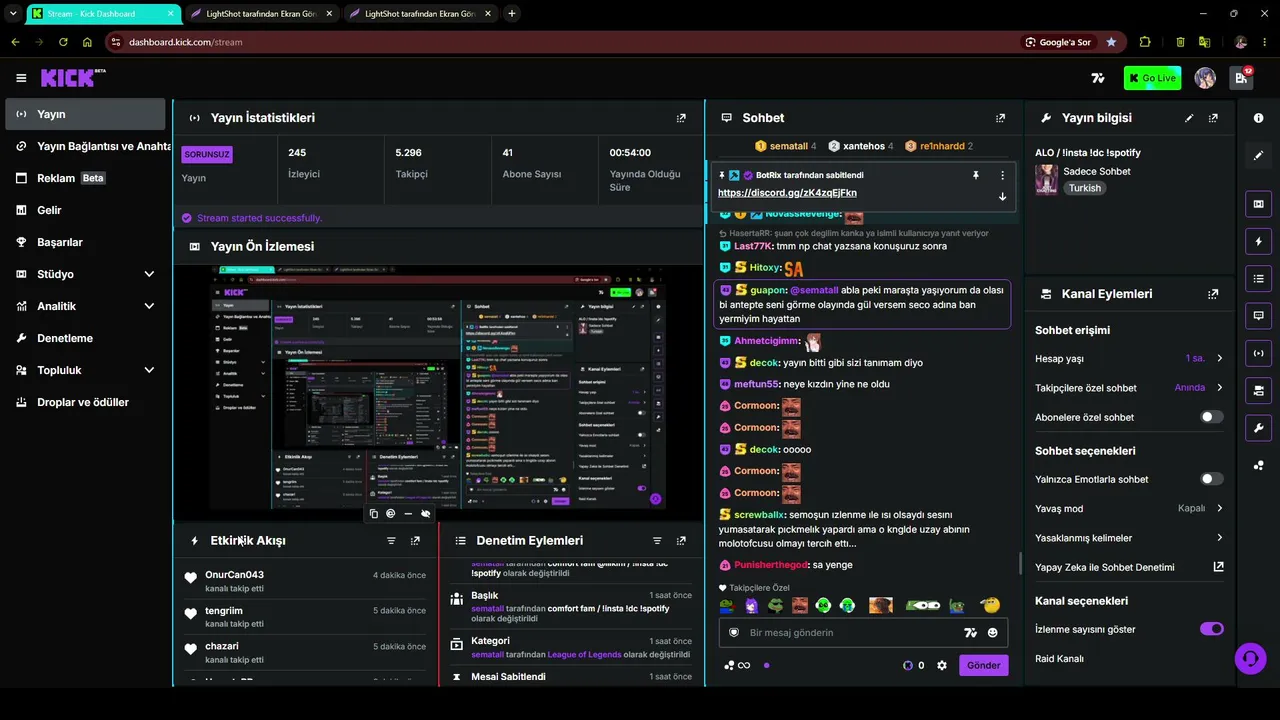Click the browser address bar URL
The image size is (1280, 720).
[x=185, y=42]
